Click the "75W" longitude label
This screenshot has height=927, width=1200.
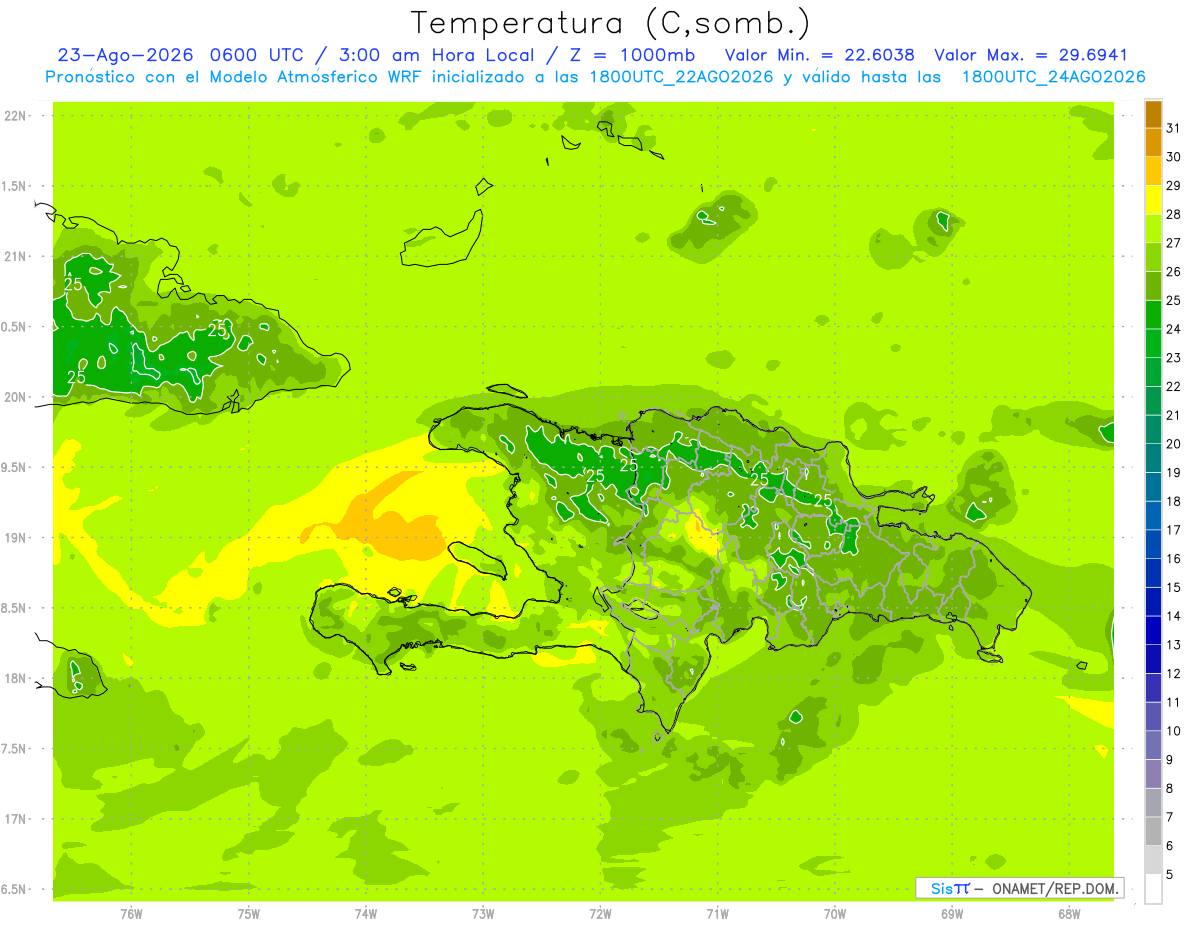click(x=248, y=913)
